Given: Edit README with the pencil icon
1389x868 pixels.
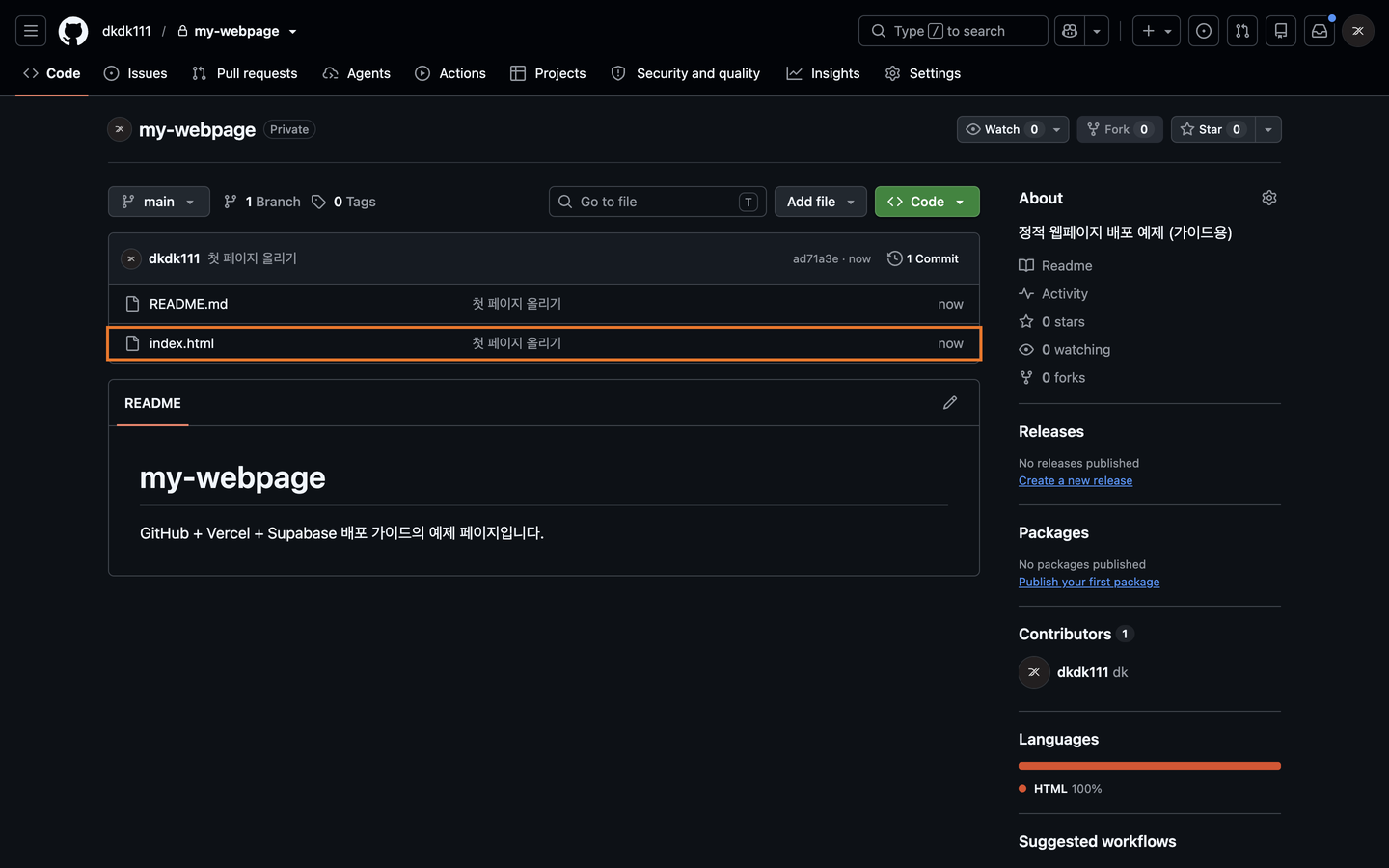Looking at the screenshot, I should point(950,403).
